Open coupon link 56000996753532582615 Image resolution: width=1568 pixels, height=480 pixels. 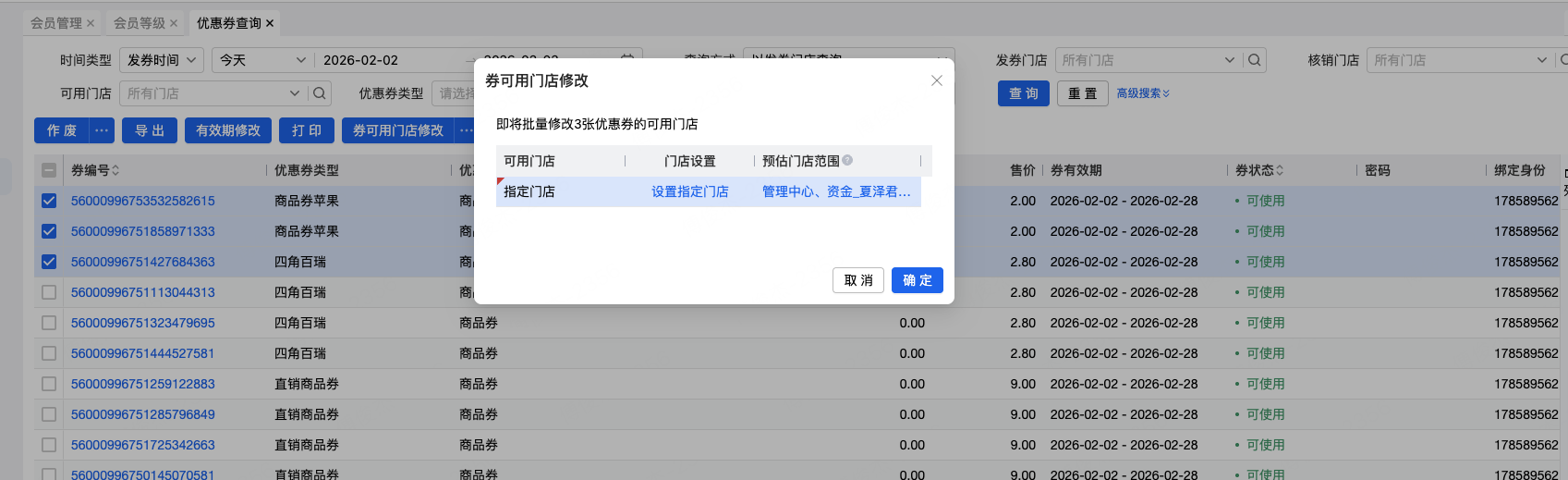click(x=143, y=201)
